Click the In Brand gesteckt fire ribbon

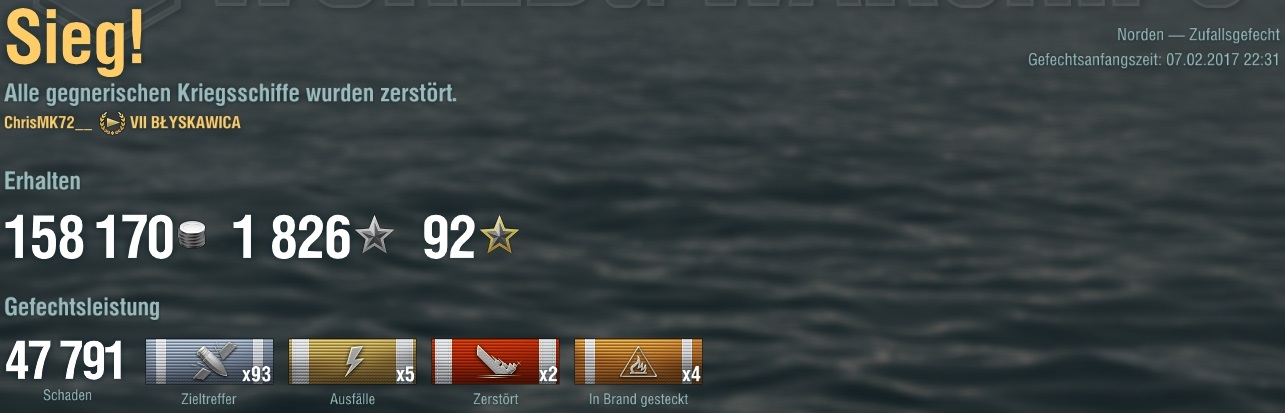[638, 361]
